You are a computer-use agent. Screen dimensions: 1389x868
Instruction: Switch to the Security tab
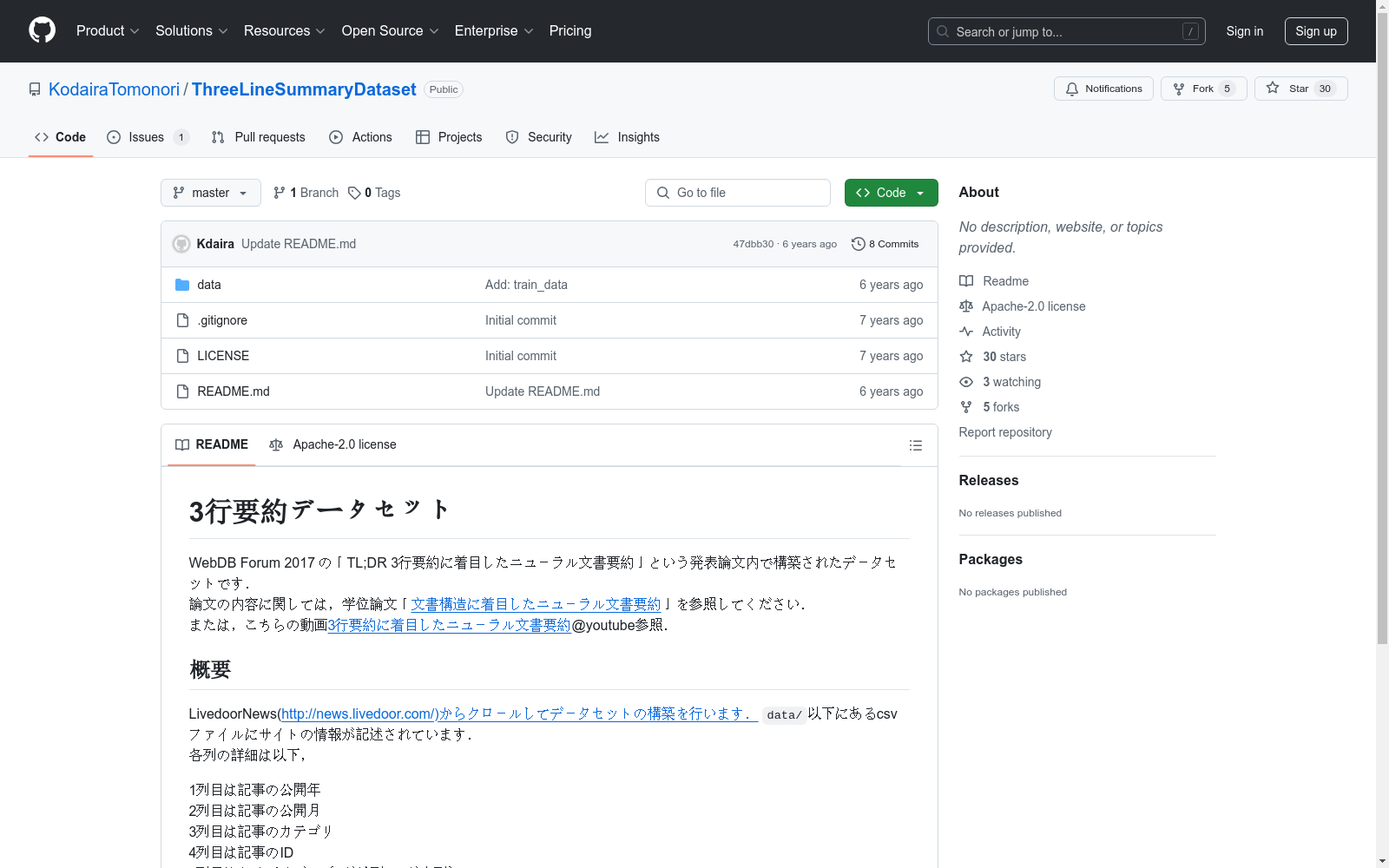(538, 137)
